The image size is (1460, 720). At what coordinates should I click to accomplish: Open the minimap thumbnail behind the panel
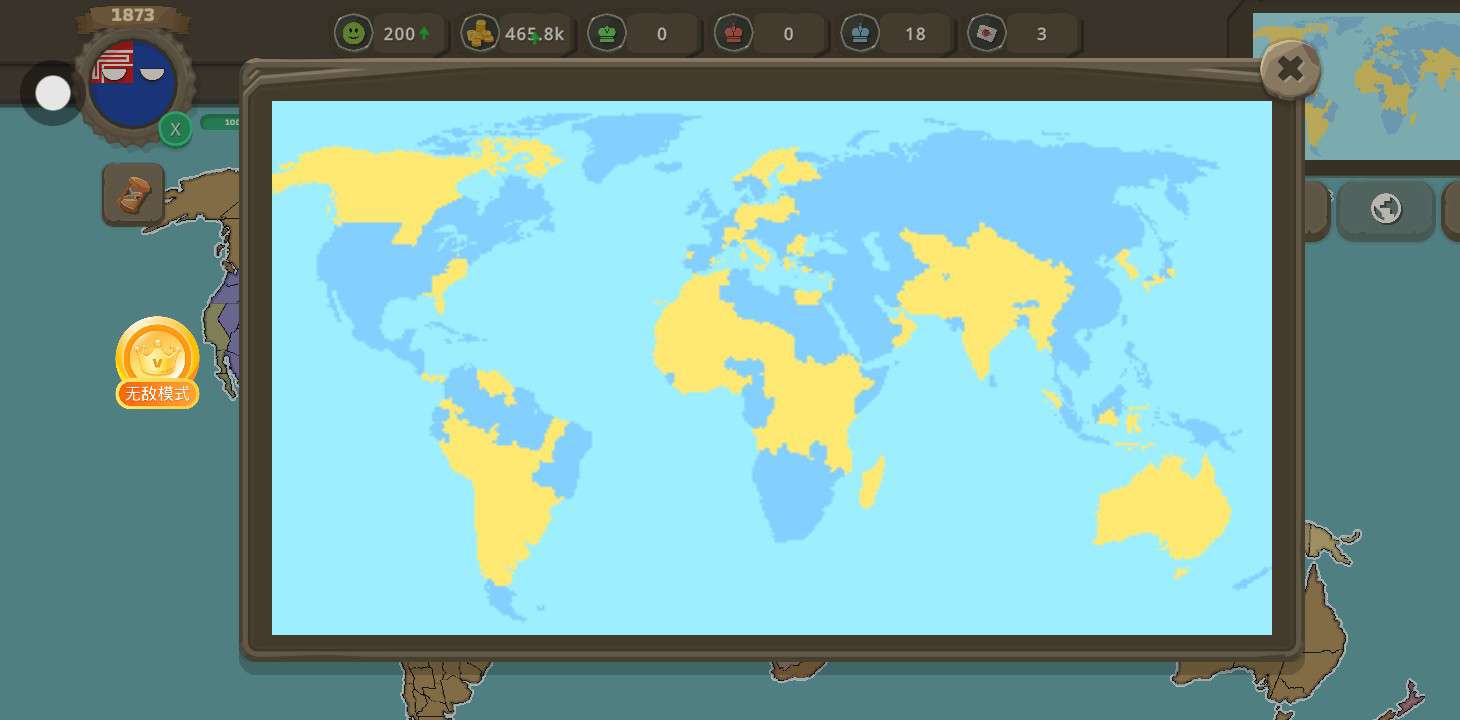pyautogui.click(x=1356, y=86)
